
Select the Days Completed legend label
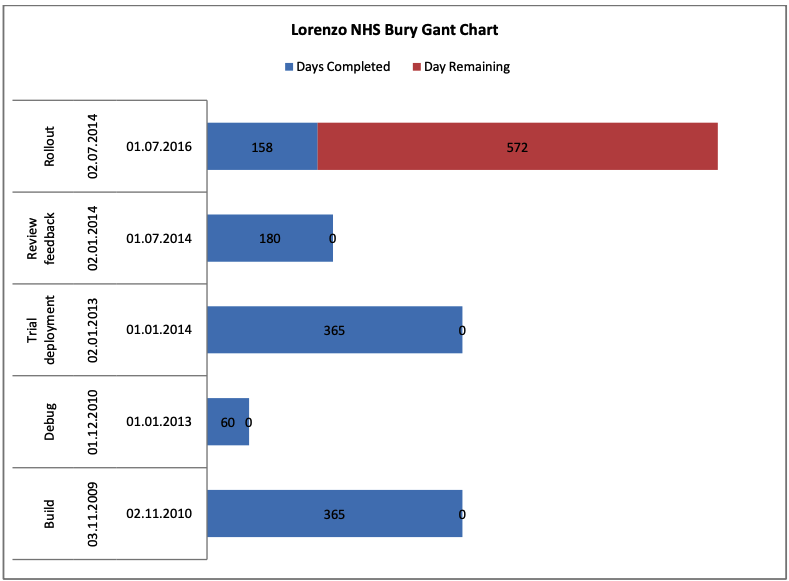click(x=343, y=67)
